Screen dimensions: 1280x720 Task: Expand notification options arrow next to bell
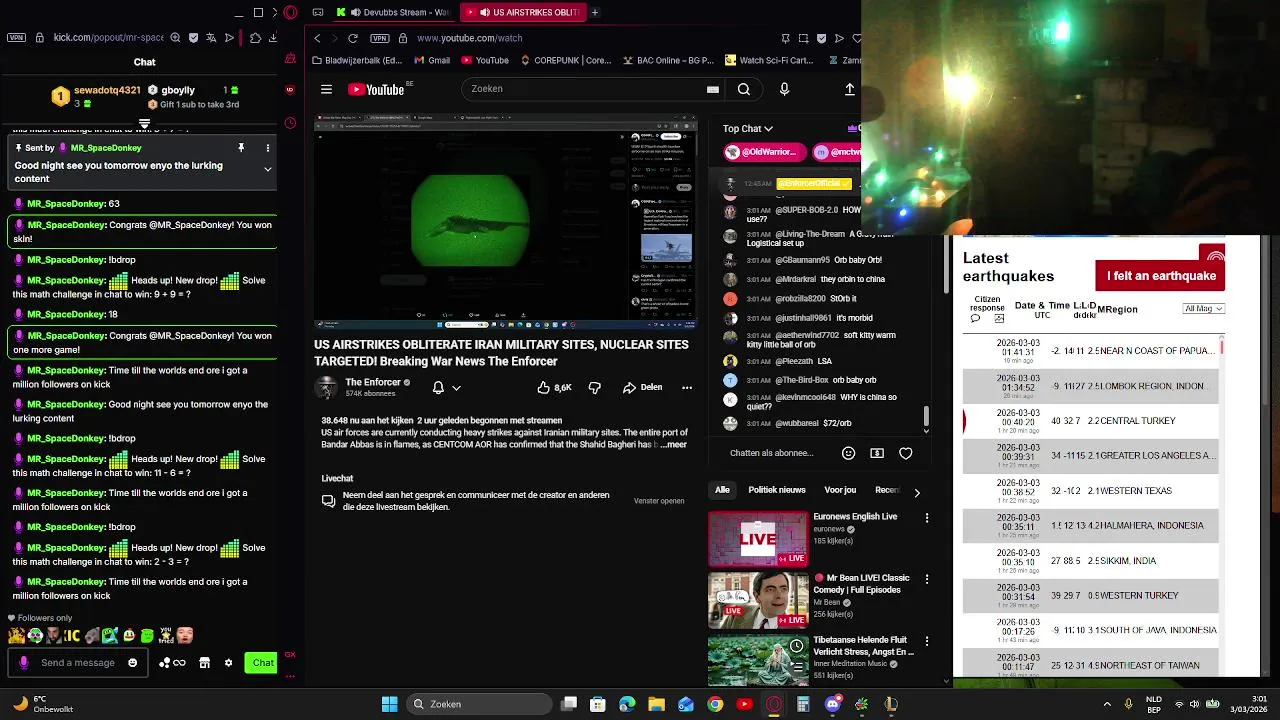456,388
